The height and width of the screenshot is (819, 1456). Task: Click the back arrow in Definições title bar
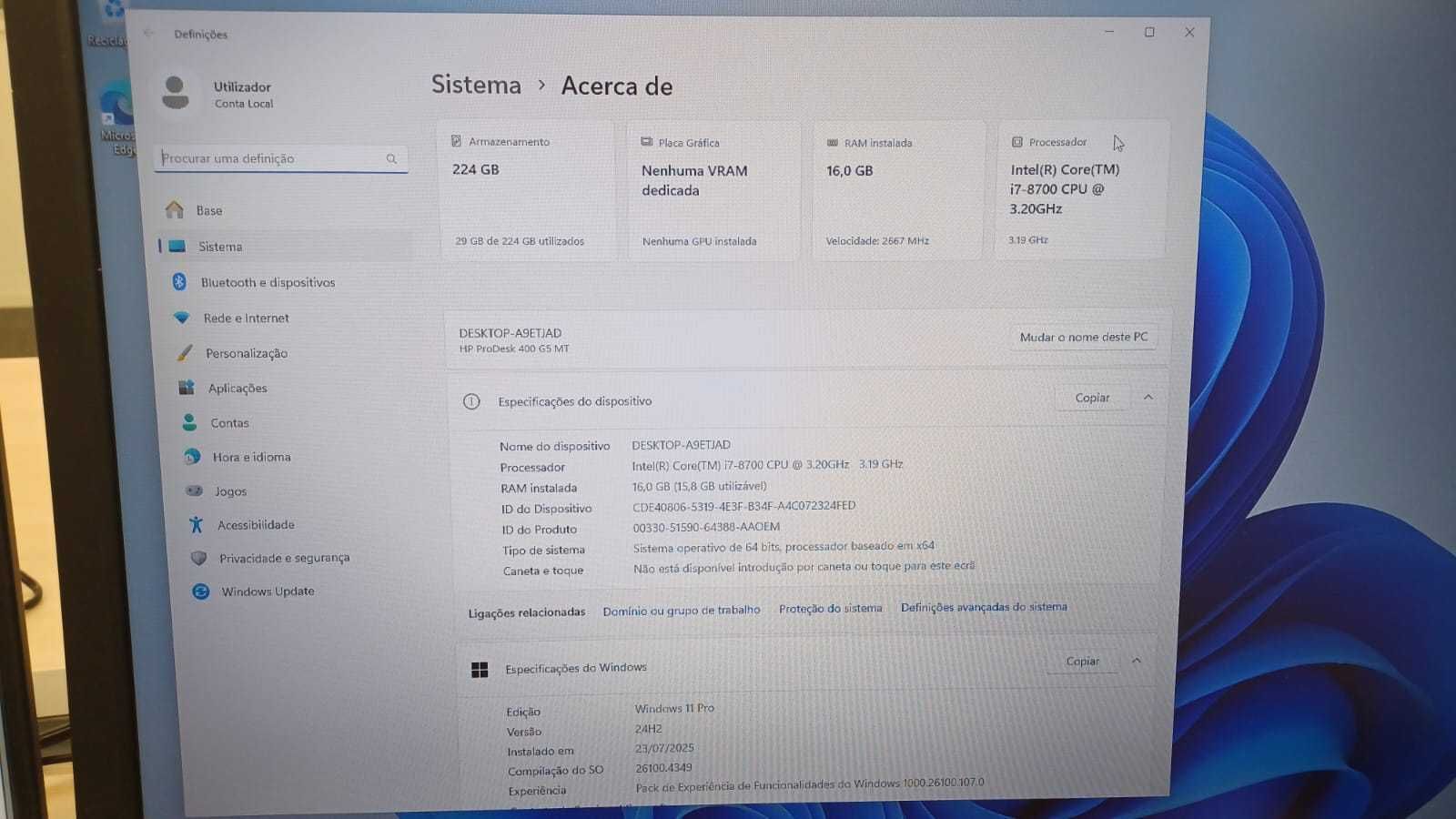(x=148, y=34)
